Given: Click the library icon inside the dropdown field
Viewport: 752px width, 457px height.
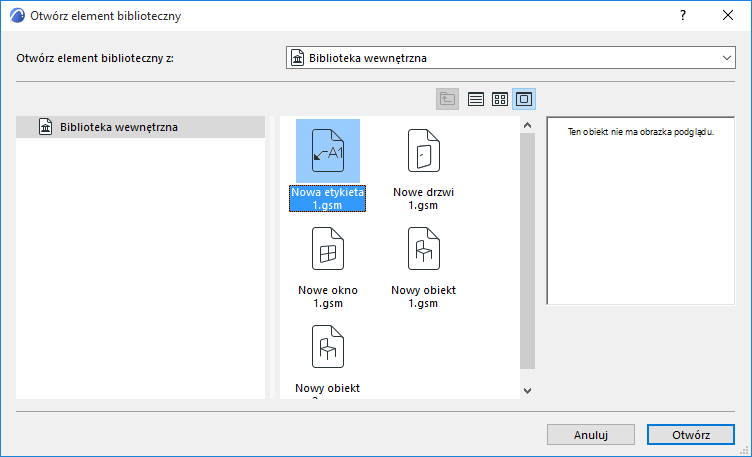Looking at the screenshot, I should coord(297,58).
